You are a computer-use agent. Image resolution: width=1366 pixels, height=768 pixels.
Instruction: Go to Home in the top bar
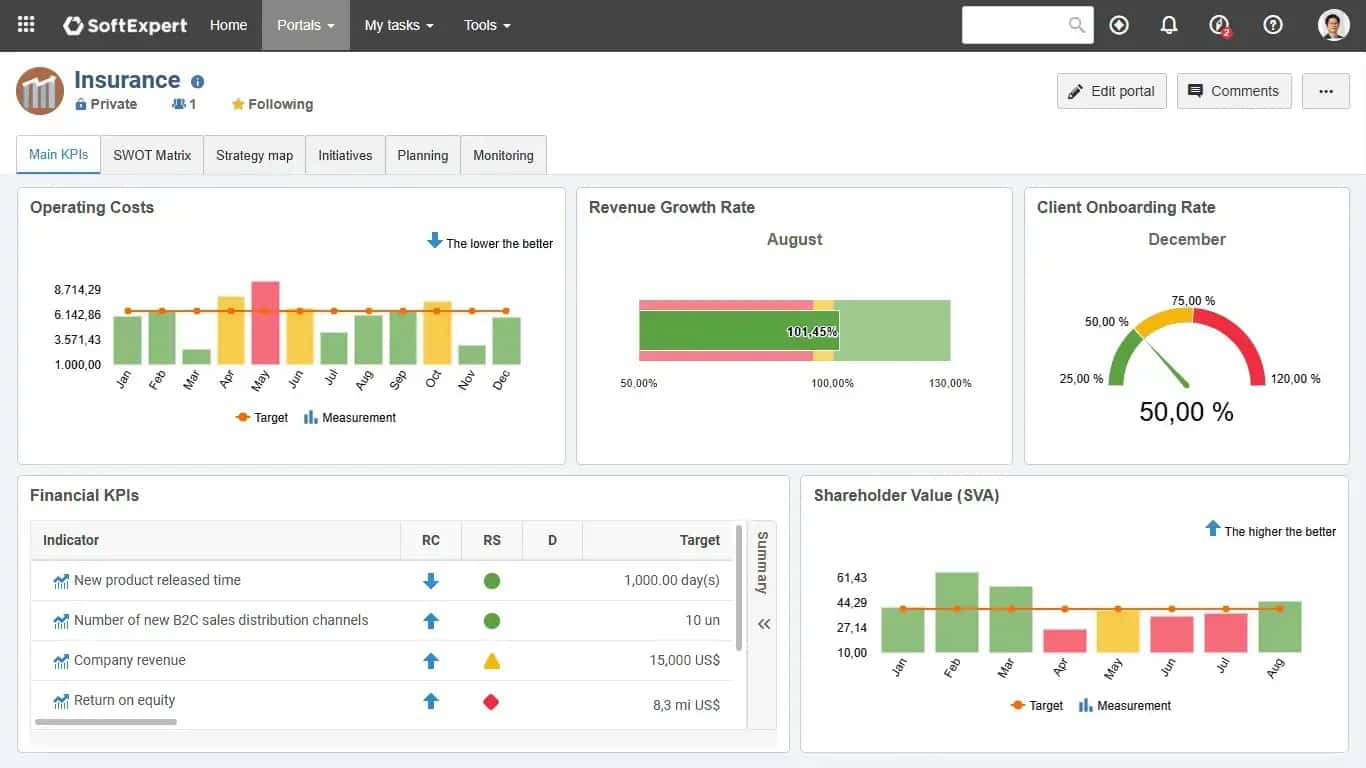click(228, 25)
